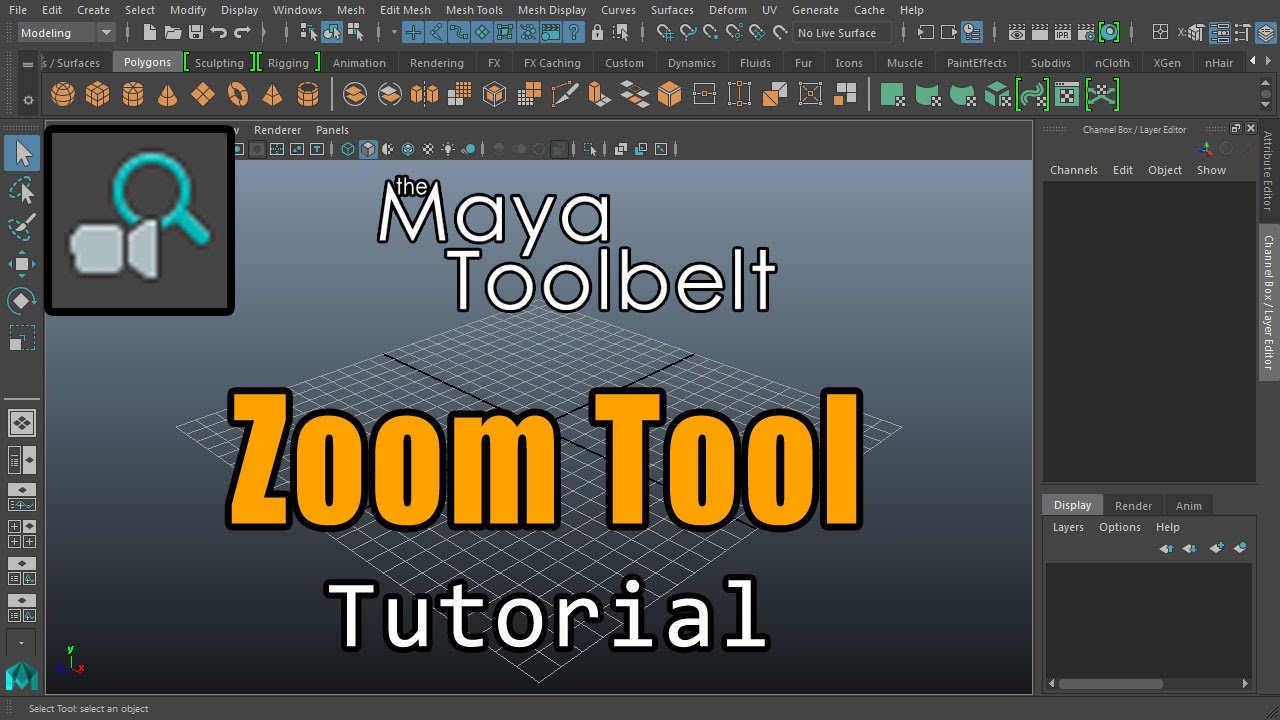
Task: Click the Open Scene folder icon
Action: (x=174, y=33)
